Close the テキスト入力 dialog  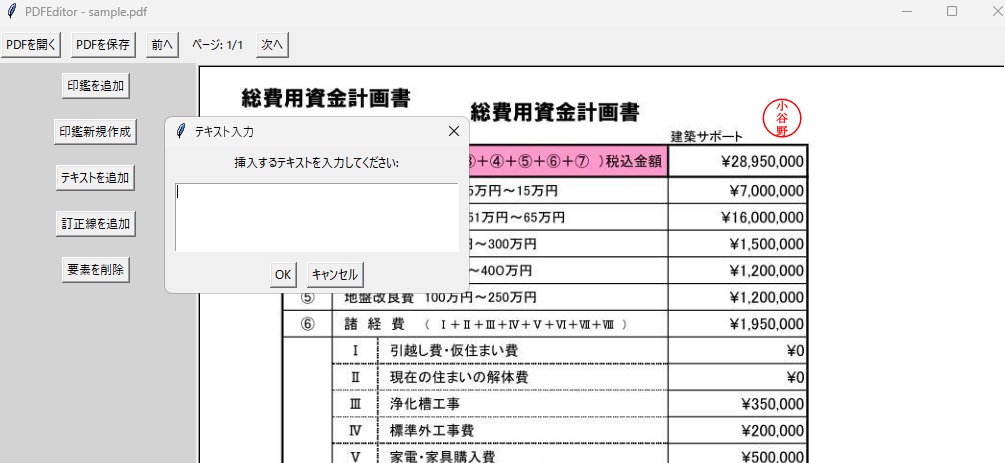[x=454, y=131]
